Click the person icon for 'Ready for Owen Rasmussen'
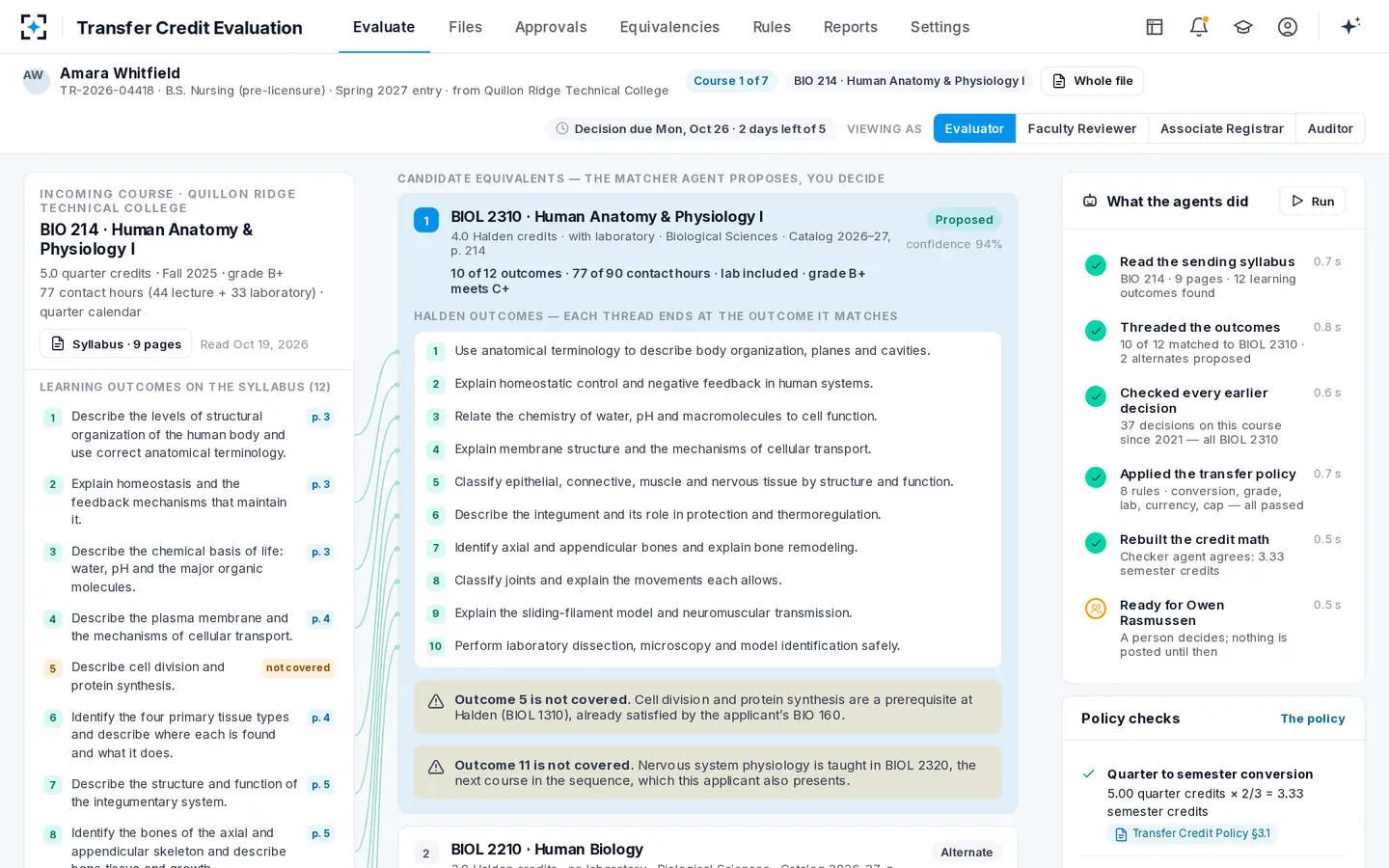 (1096, 609)
